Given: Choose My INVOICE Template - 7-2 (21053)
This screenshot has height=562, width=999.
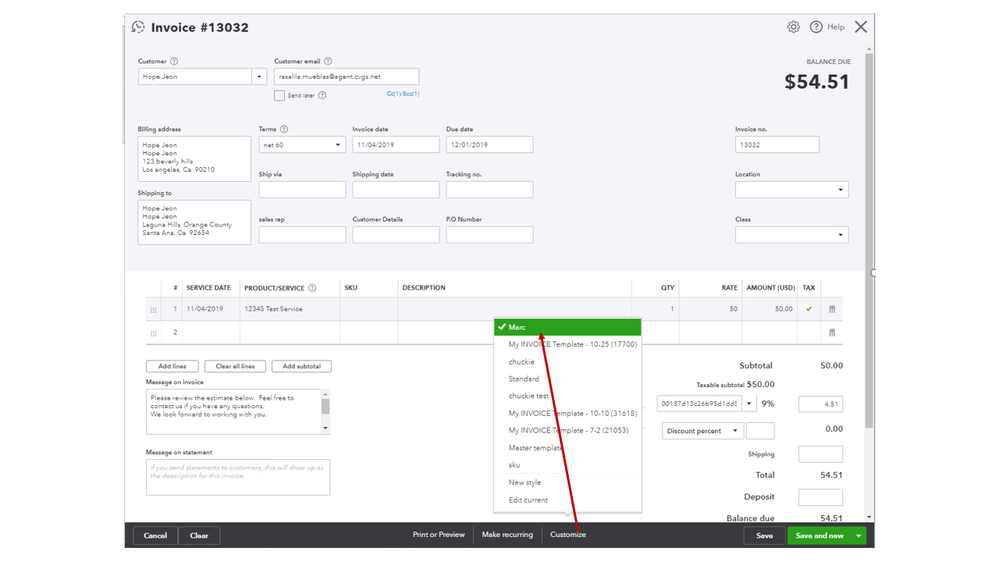Looking at the screenshot, I should [x=568, y=430].
